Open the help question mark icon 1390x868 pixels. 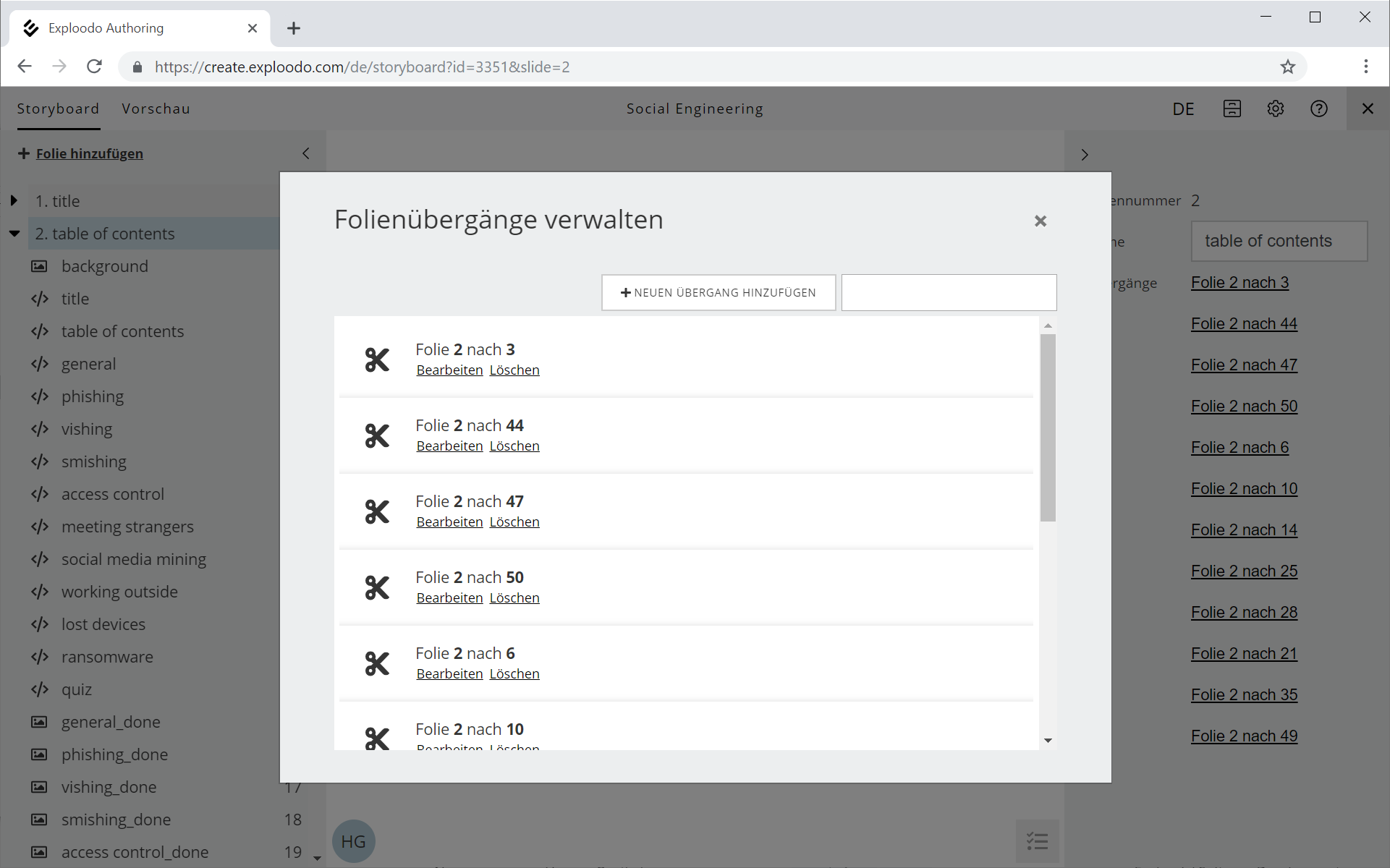click(x=1318, y=109)
